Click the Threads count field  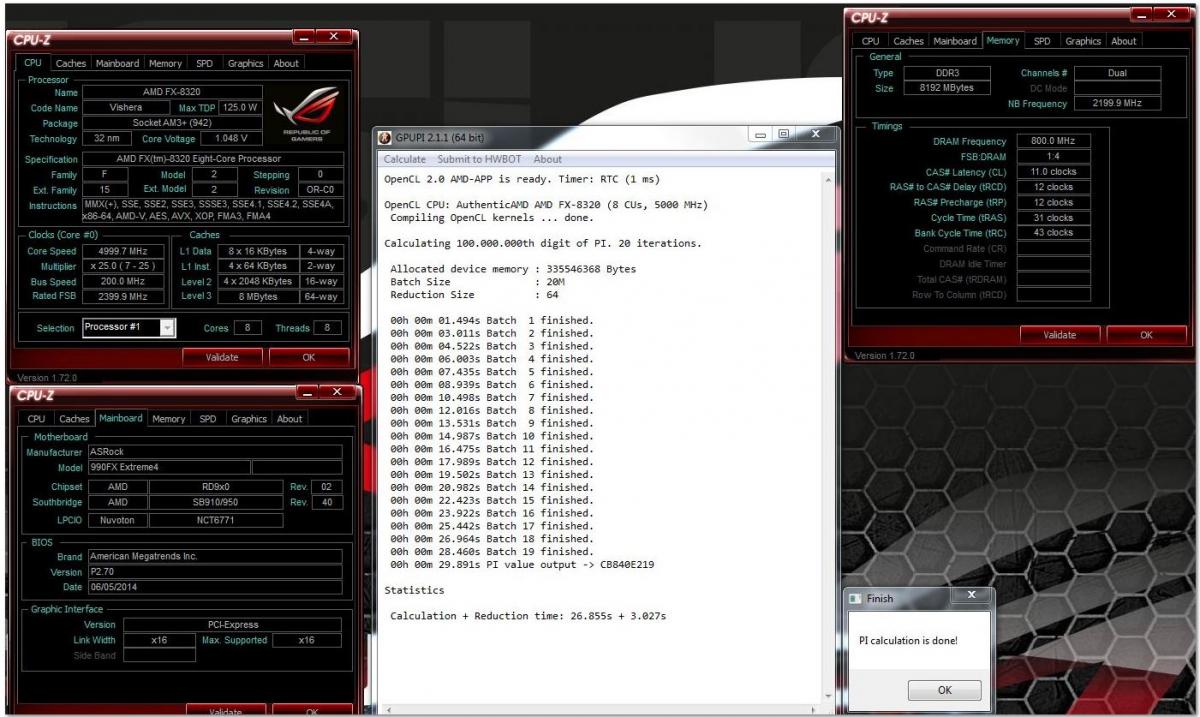(x=327, y=327)
